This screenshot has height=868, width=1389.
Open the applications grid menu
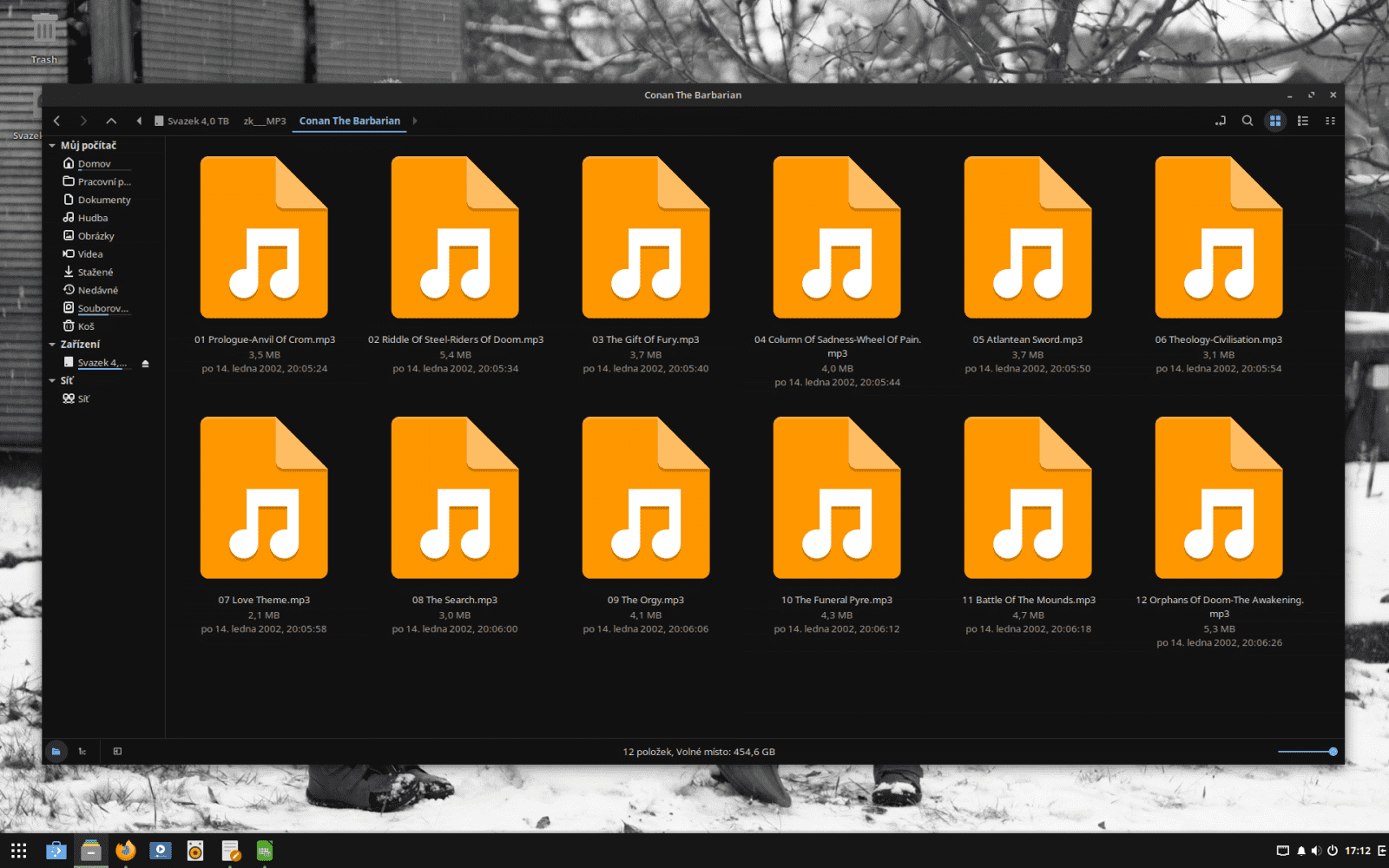pyautogui.click(x=19, y=851)
